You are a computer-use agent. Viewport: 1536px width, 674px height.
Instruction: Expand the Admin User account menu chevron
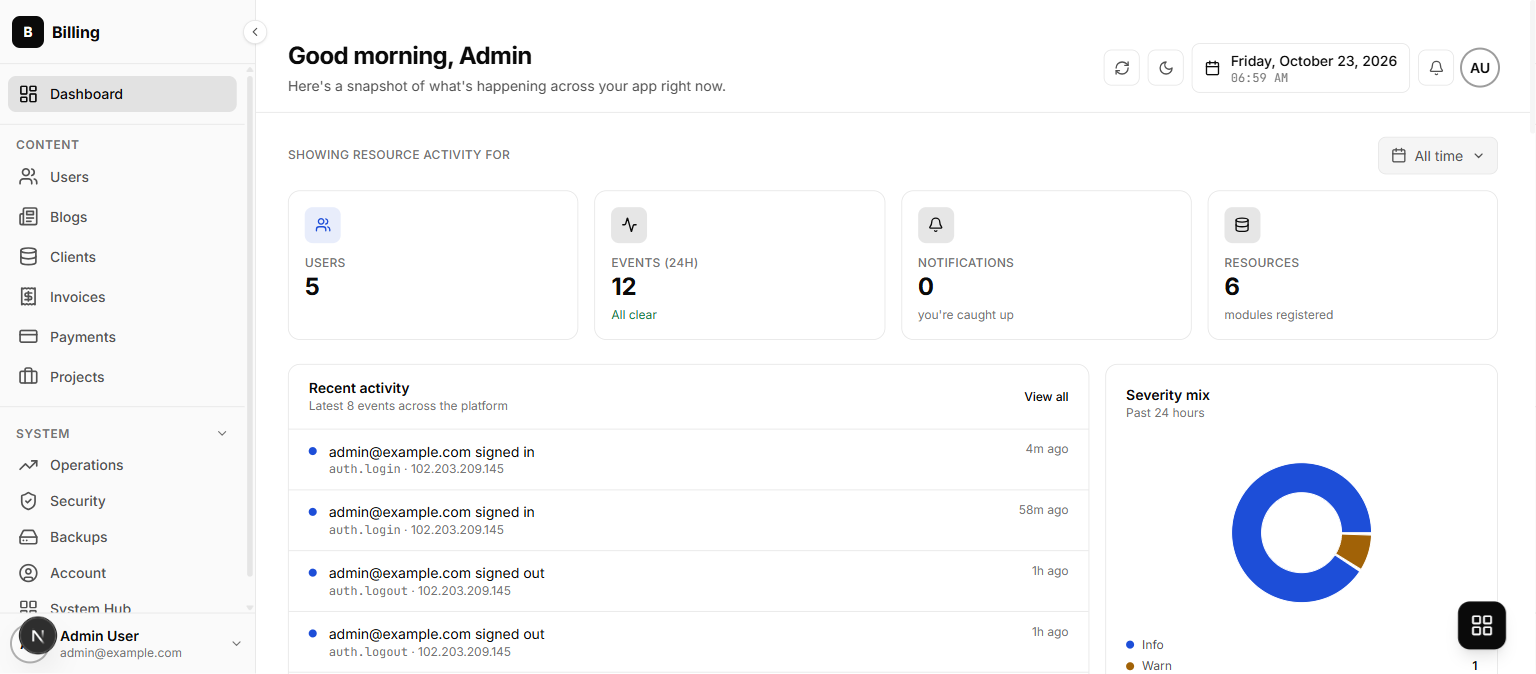pos(237,644)
